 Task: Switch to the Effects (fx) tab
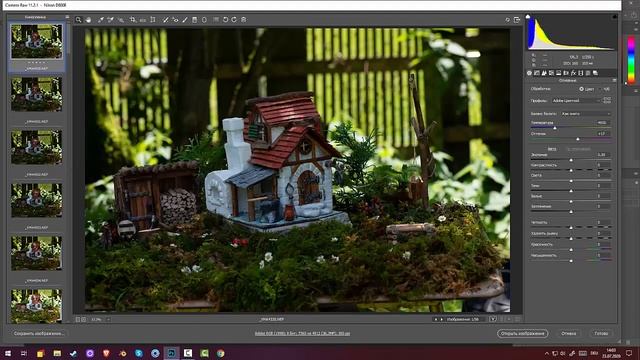573,73
